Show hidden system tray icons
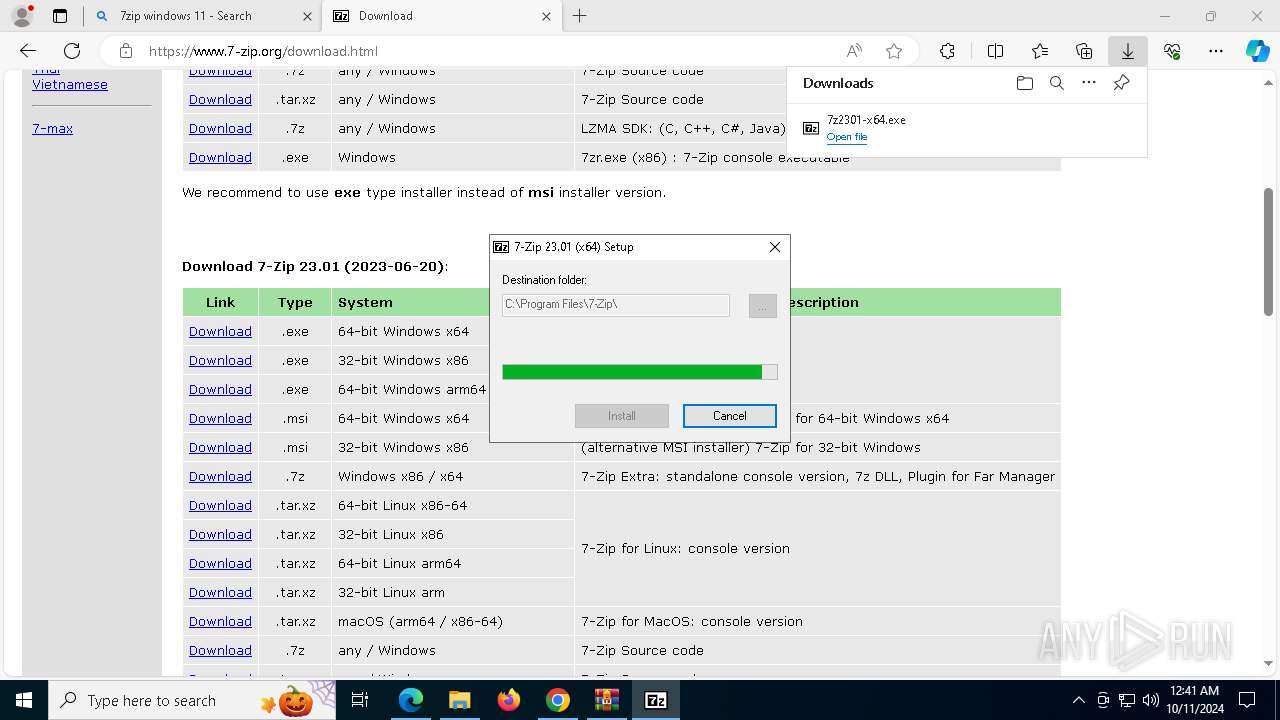The width and height of the screenshot is (1280, 720). pos(1078,700)
